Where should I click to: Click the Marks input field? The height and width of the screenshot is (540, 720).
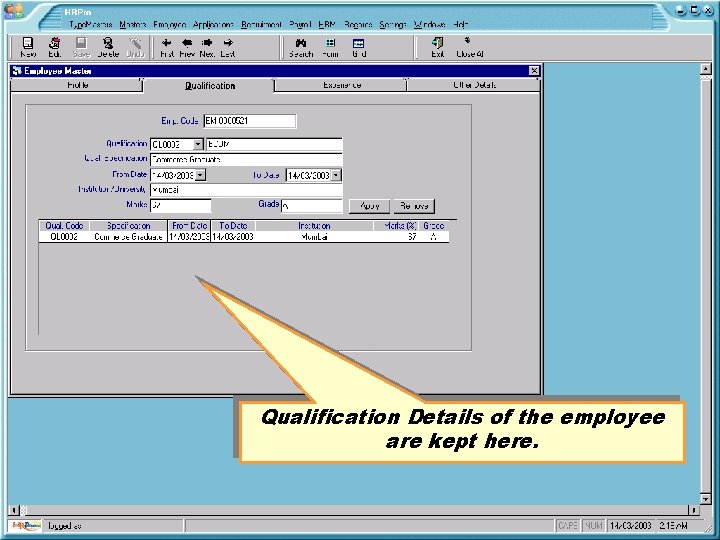[181, 205]
